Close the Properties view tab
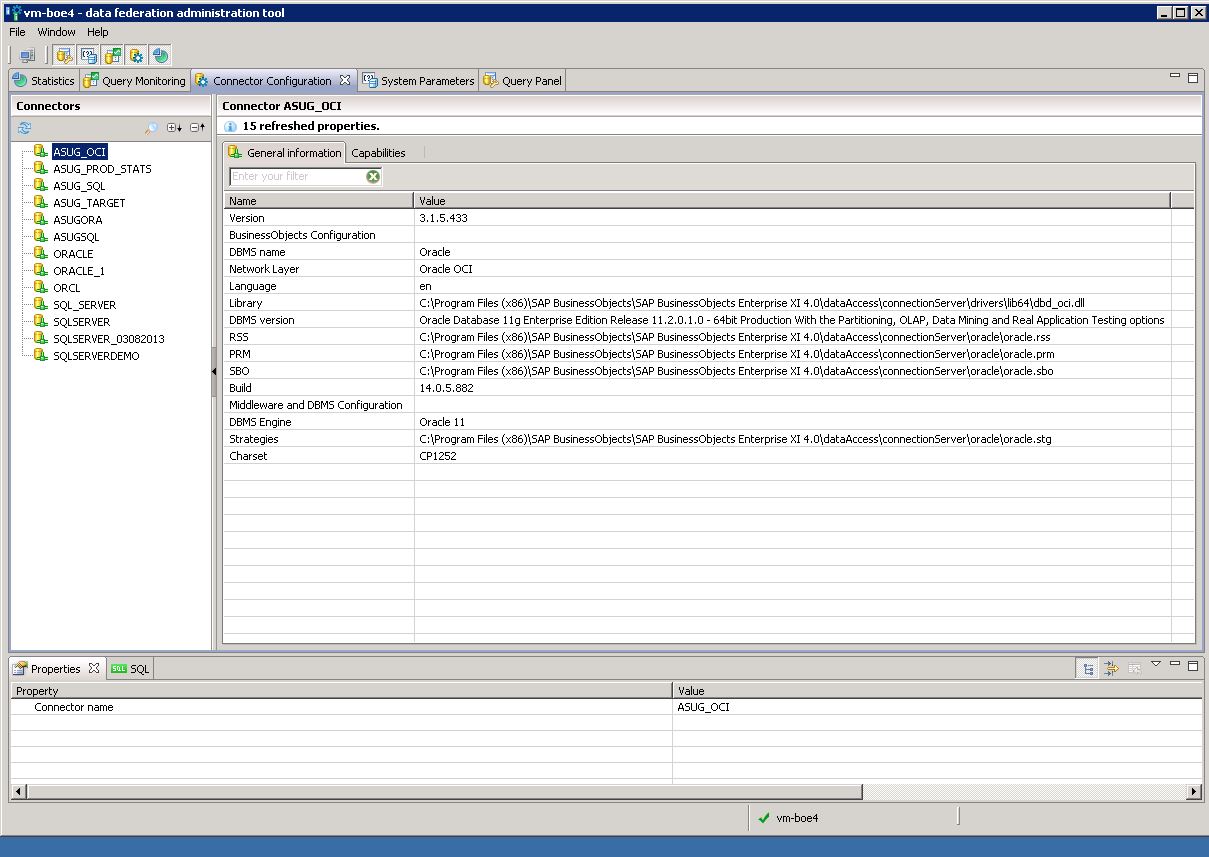This screenshot has width=1209, height=857. click(94, 668)
